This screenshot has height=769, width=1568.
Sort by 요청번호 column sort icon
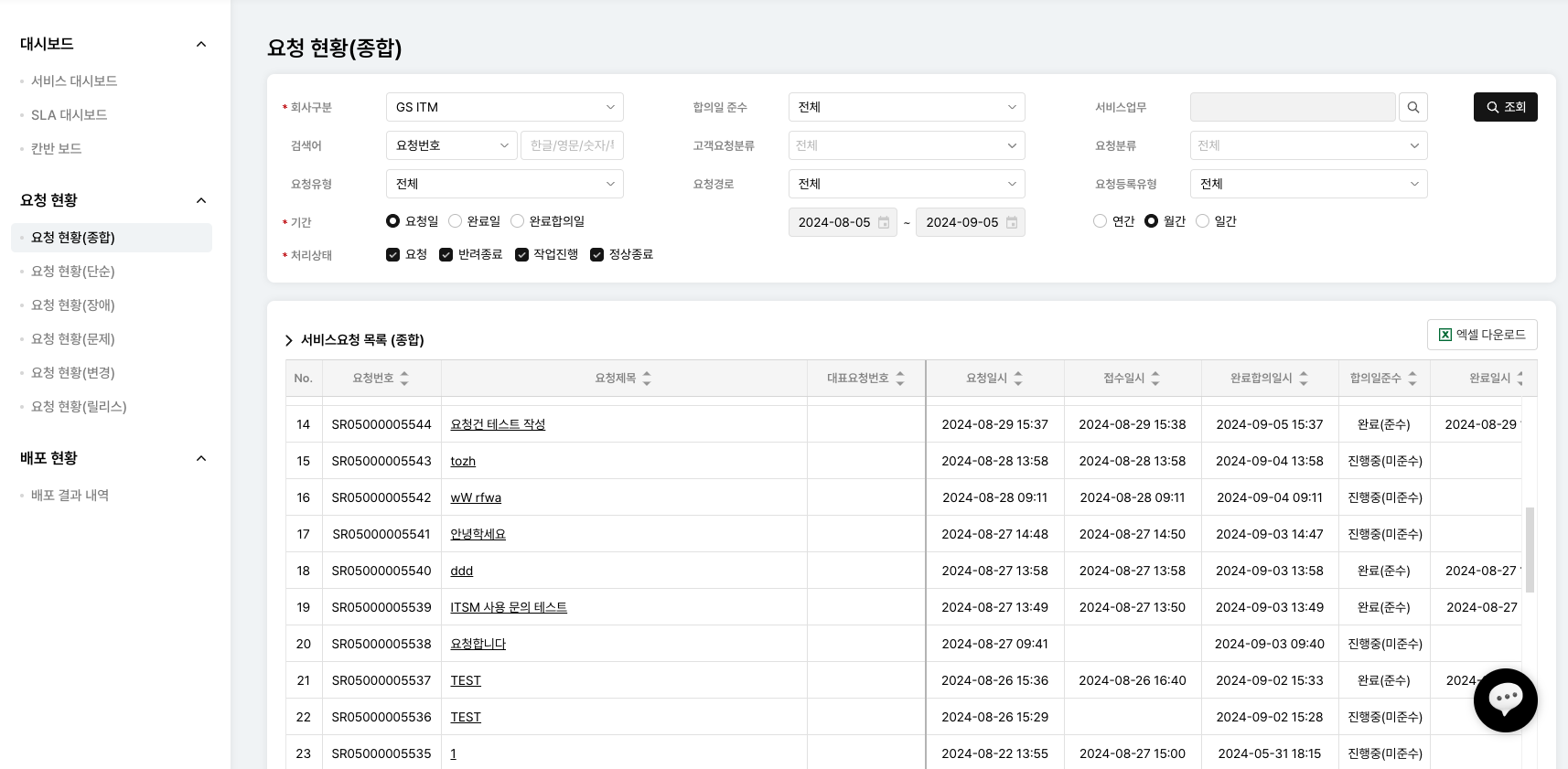(404, 379)
